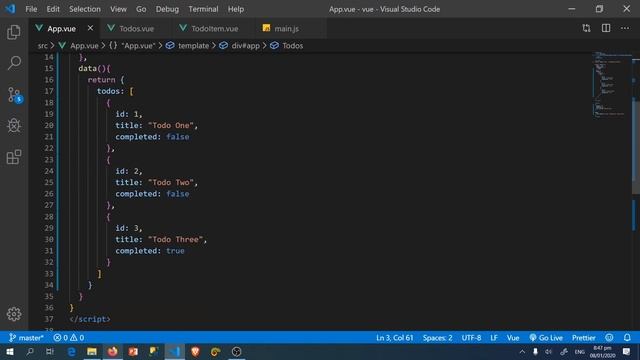Open Windows taskbar search

click(30, 351)
